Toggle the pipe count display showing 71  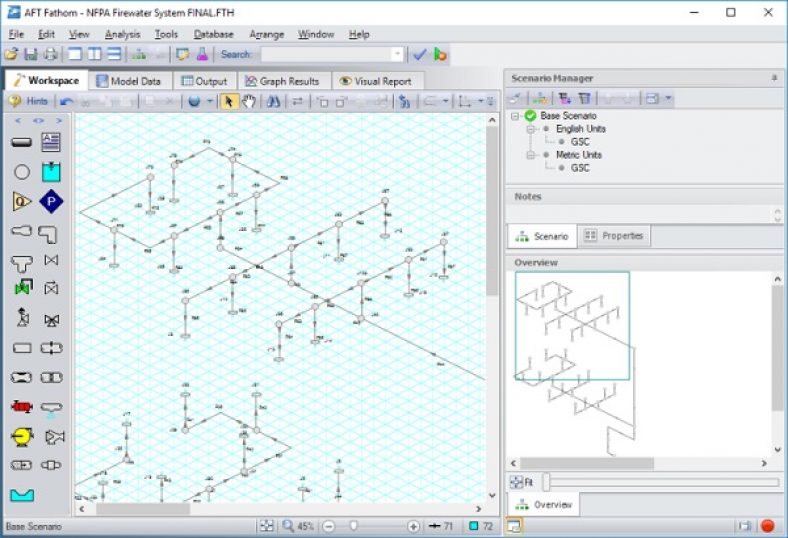pos(441,526)
